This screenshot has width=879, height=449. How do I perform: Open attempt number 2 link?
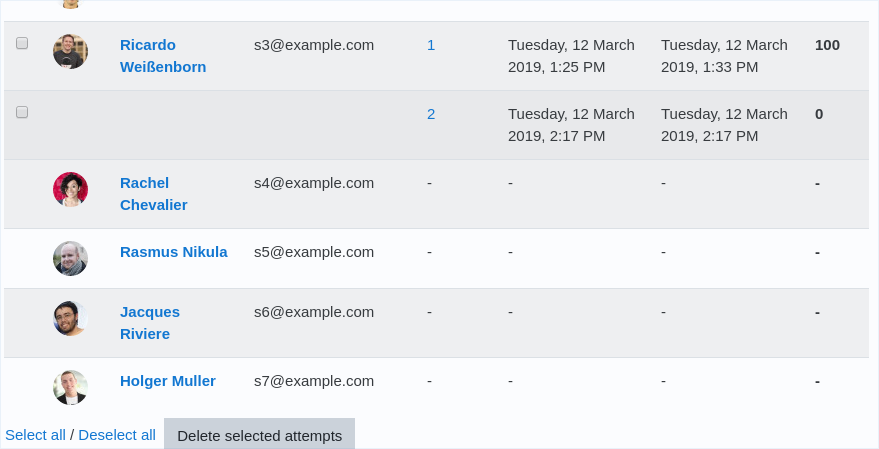coord(431,114)
